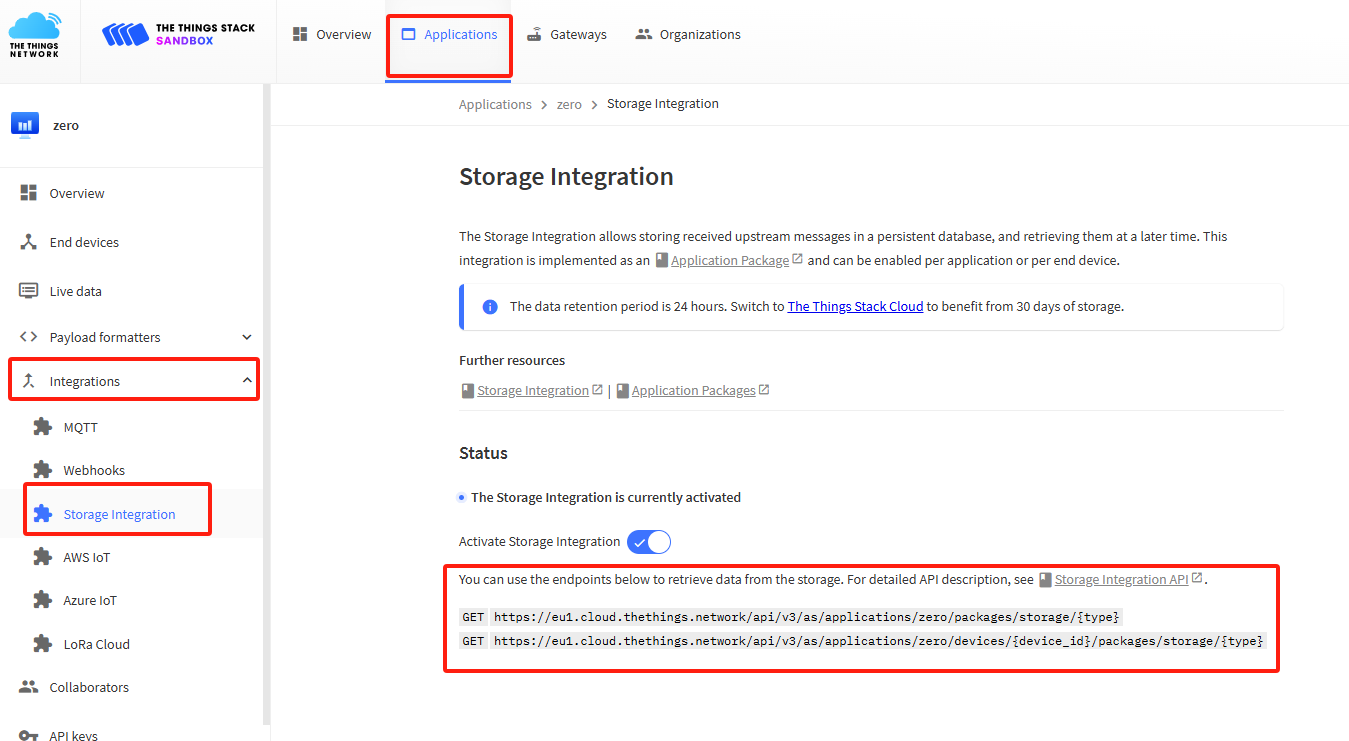
Task: Click book icon before Application Packages resource
Action: [x=623, y=391]
